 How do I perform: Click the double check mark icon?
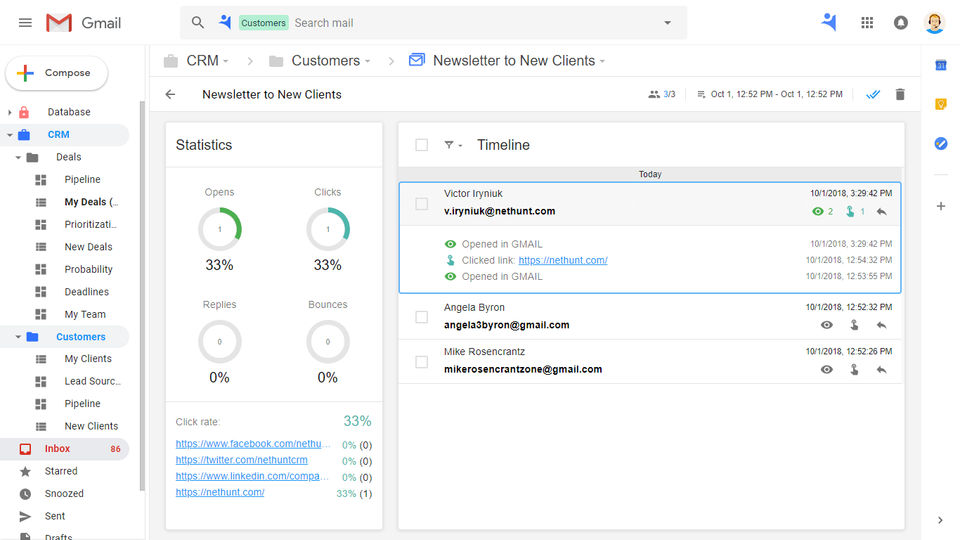point(873,94)
